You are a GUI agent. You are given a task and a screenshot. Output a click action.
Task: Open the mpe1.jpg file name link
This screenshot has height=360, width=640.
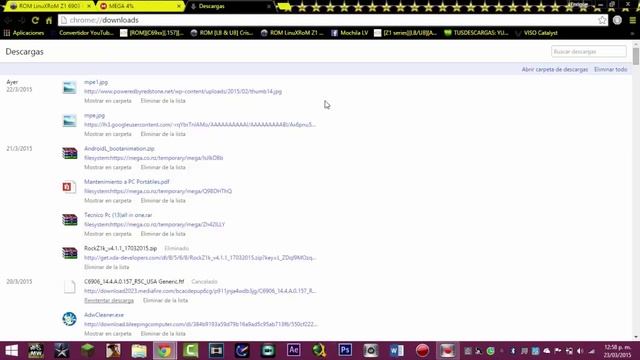[96, 82]
